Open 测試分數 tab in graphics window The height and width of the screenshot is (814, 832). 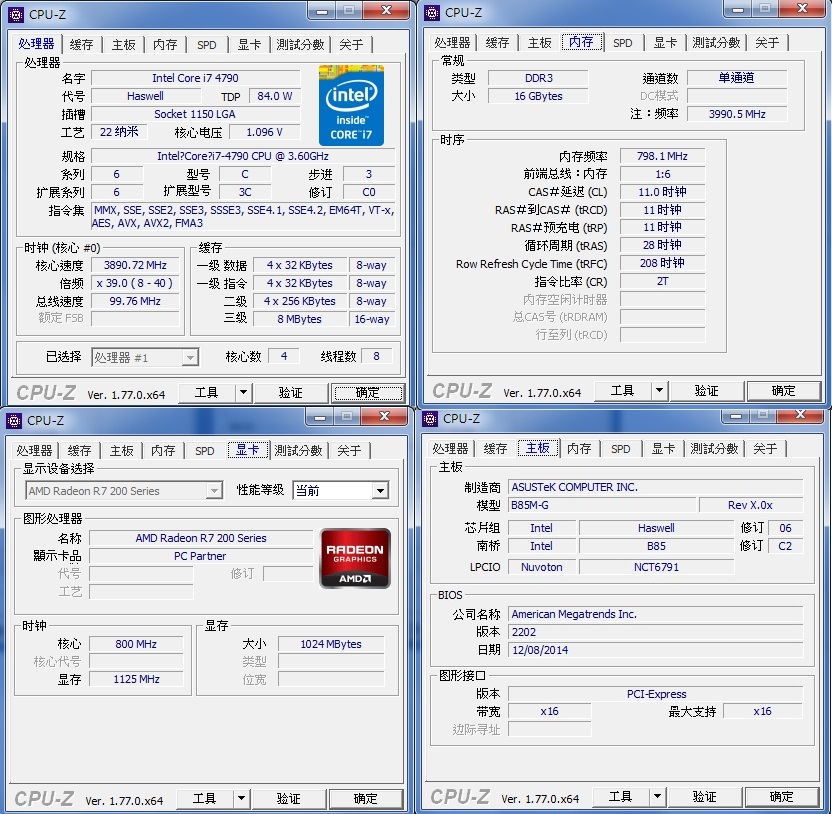298,451
